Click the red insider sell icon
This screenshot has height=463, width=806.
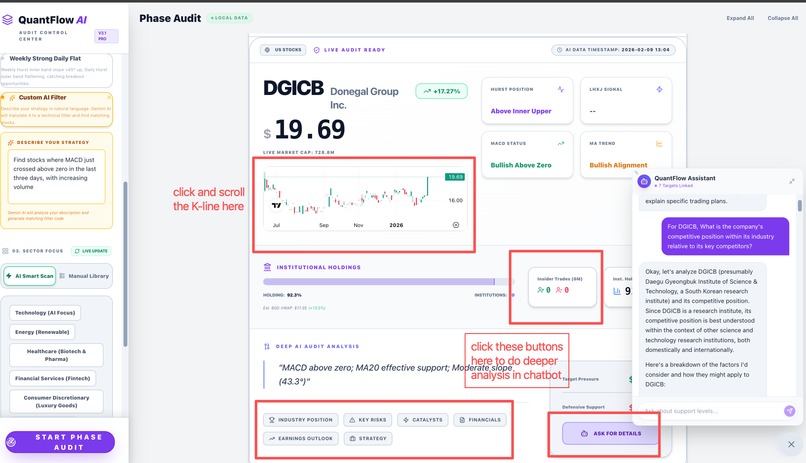coord(559,290)
